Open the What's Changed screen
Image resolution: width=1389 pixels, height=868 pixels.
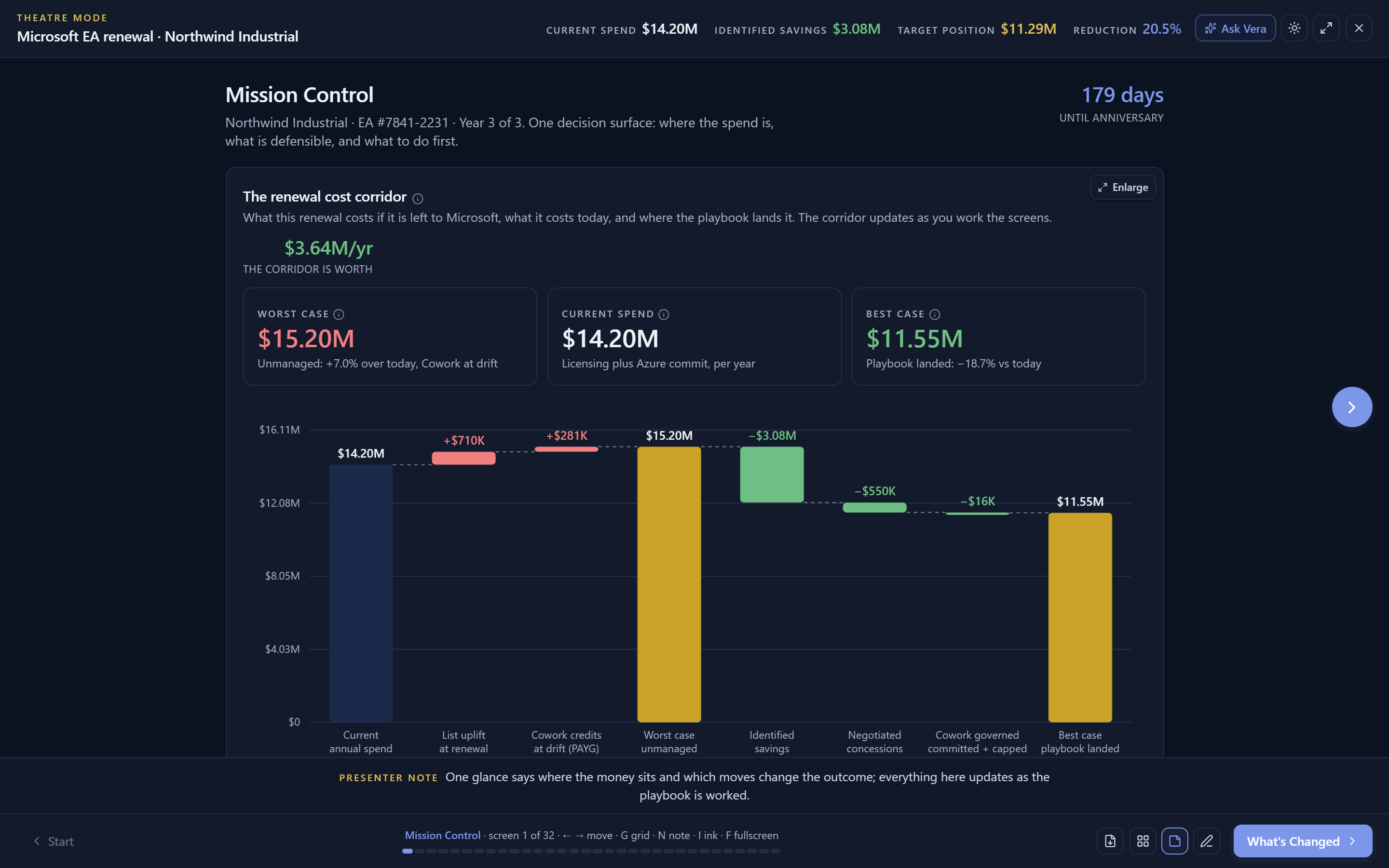(1302, 841)
